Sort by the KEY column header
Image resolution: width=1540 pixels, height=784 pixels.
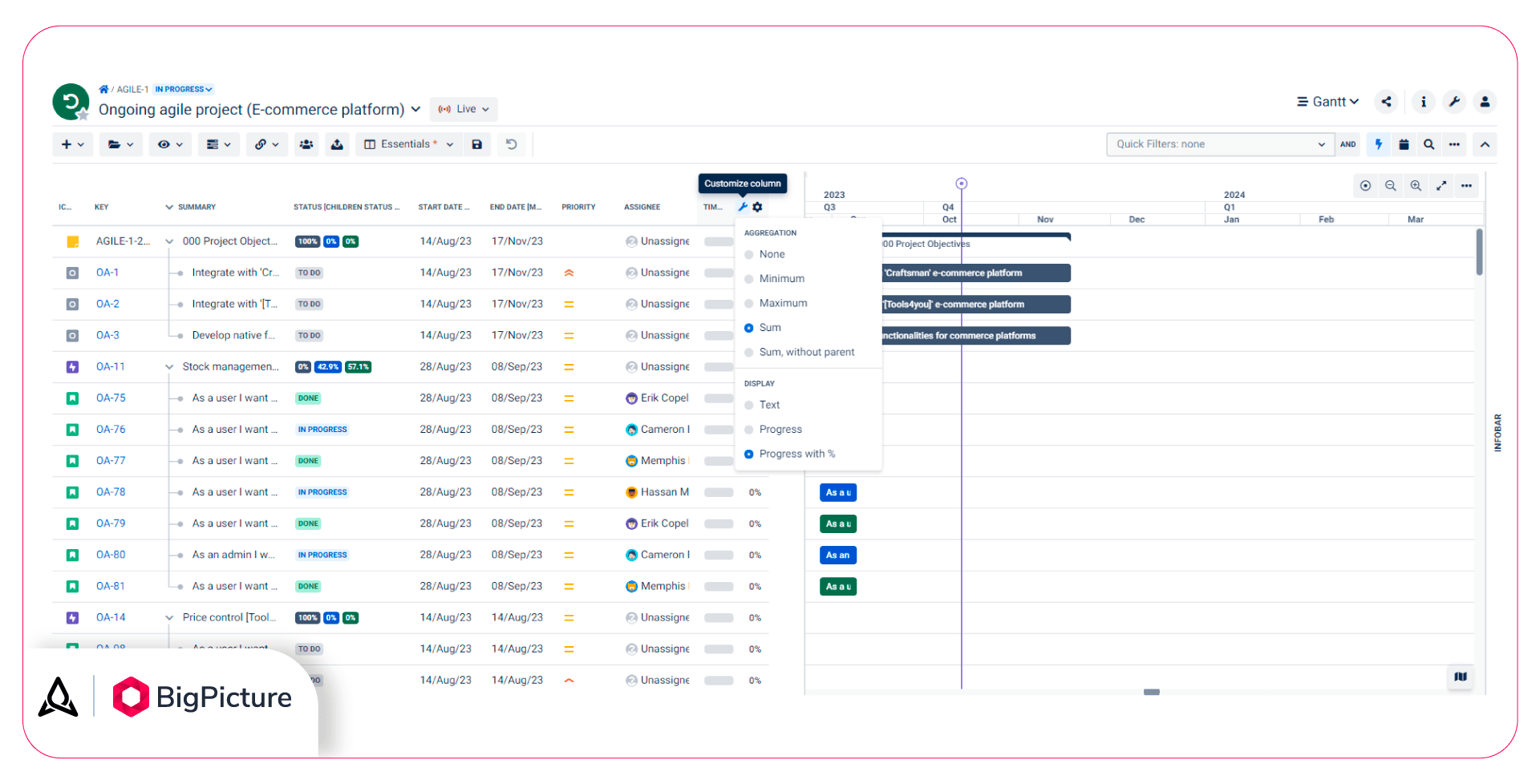pyautogui.click(x=101, y=207)
